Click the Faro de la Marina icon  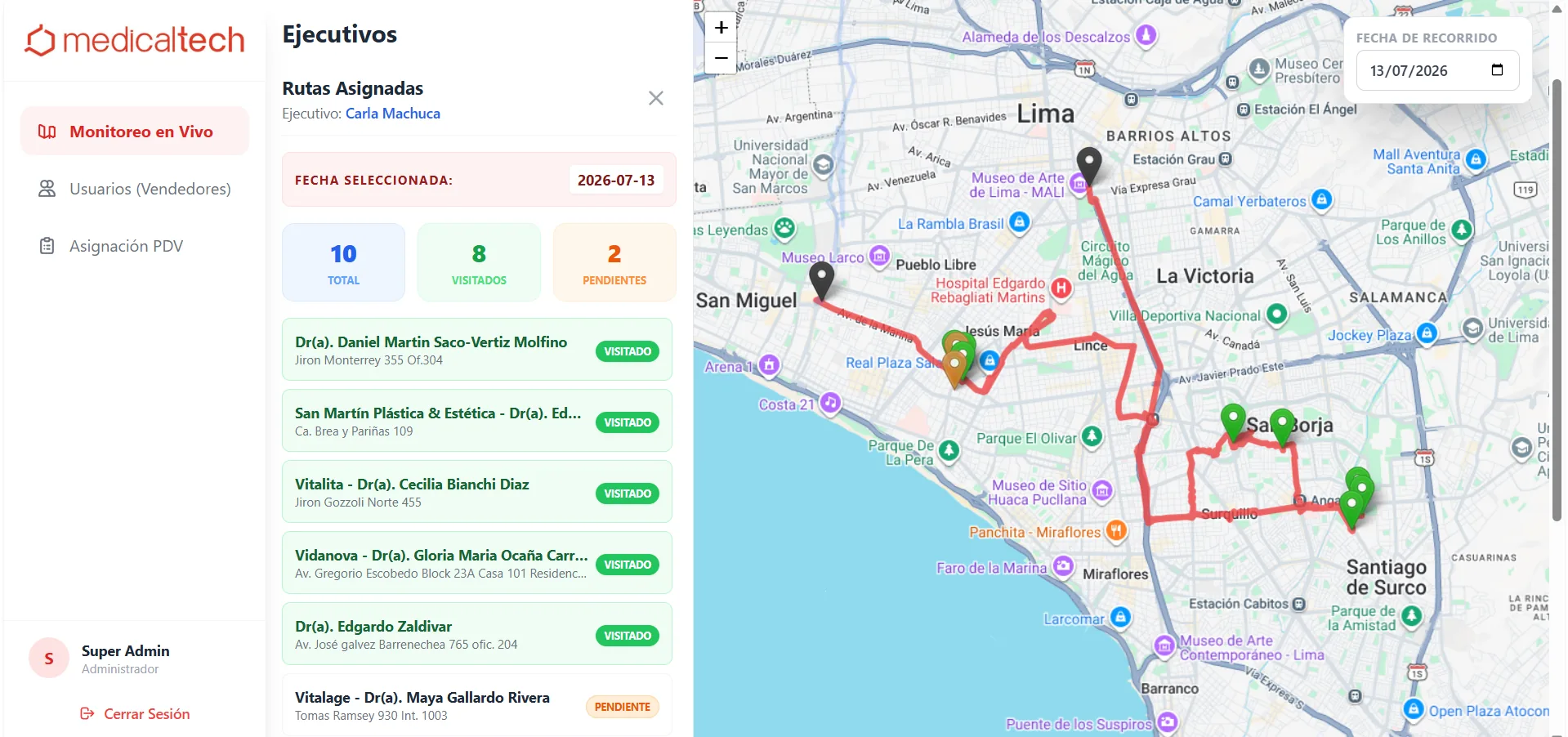(1063, 565)
